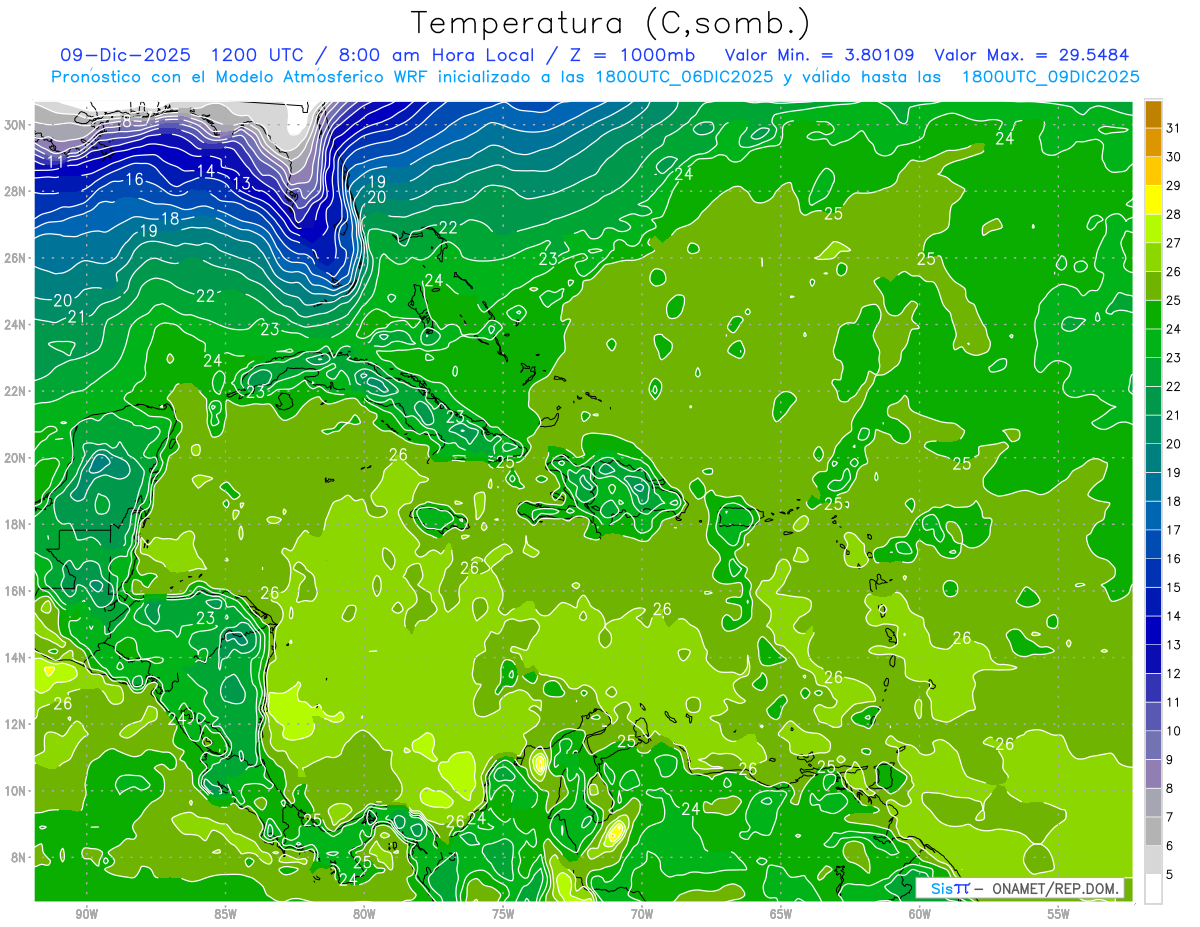
Task: Click the '22N' latitude axis label
Action: coord(15,391)
